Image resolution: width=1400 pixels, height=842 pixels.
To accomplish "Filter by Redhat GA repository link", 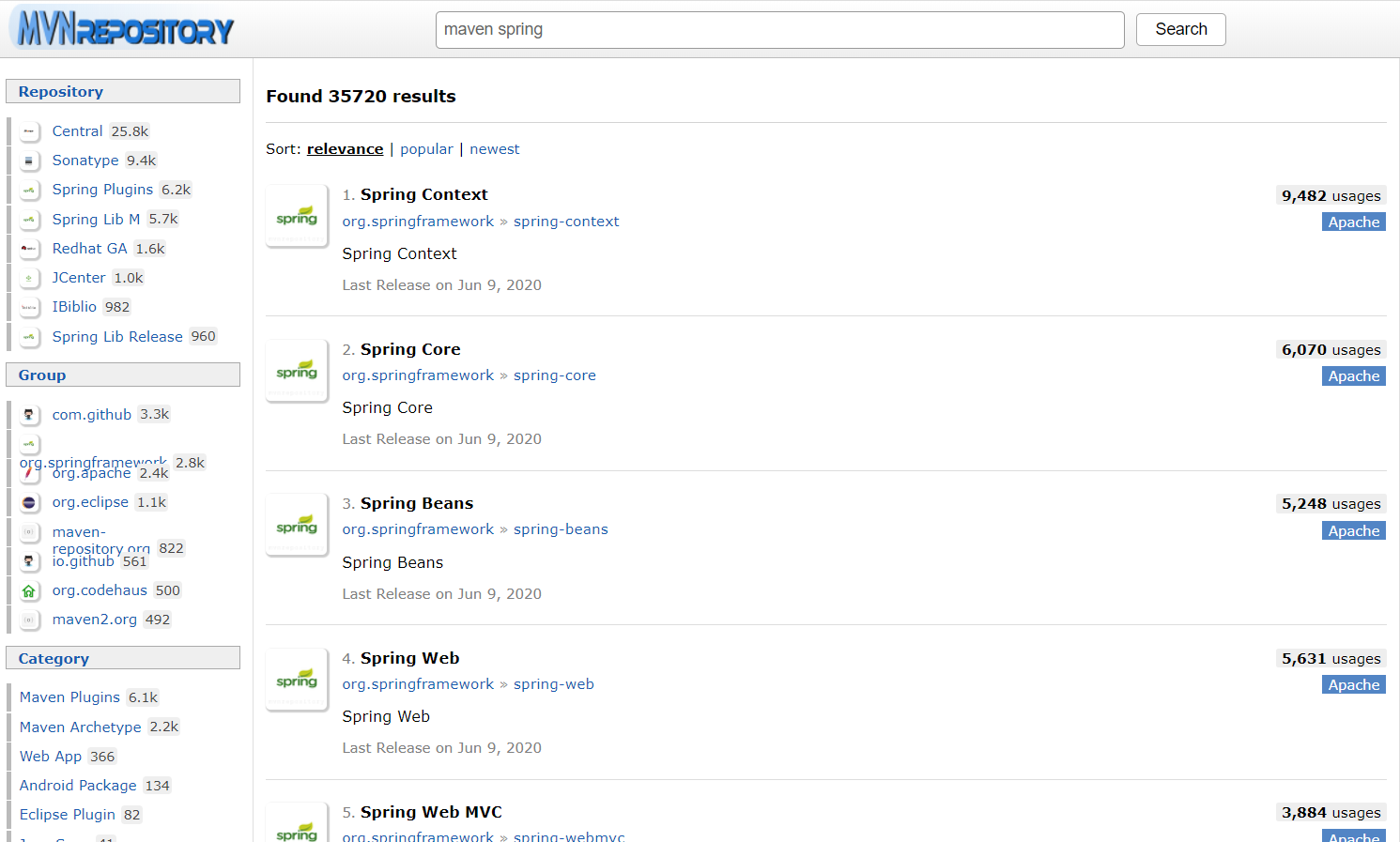I will tap(89, 249).
